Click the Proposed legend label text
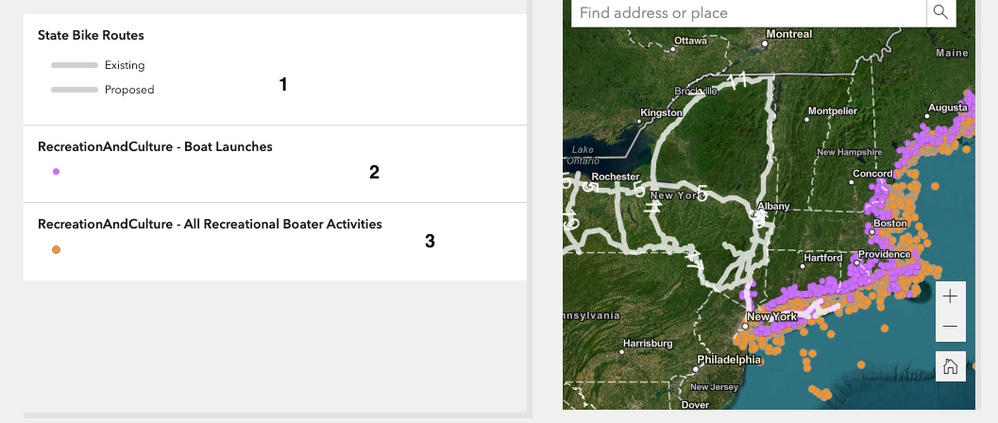The width and height of the screenshot is (998, 423). (x=130, y=90)
